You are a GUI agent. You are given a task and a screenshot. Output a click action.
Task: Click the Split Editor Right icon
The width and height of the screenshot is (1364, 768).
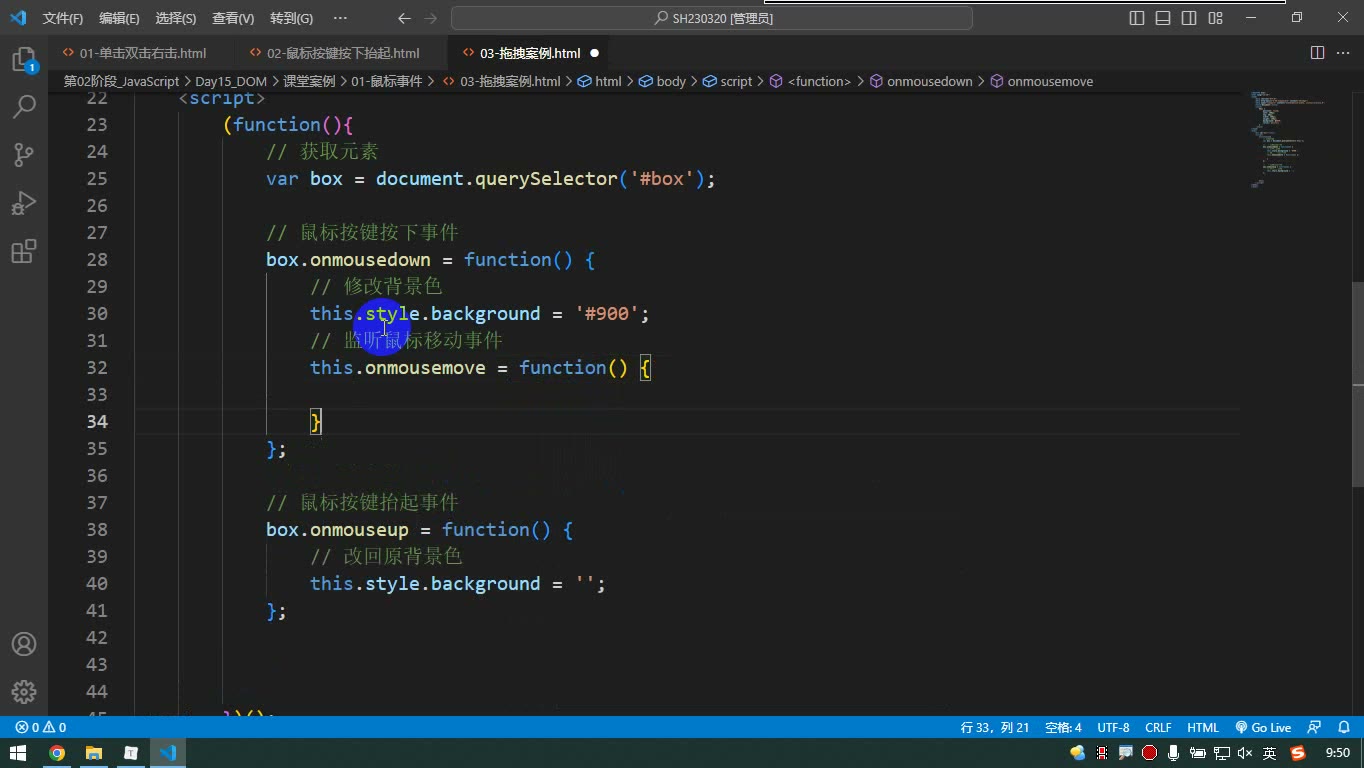(1317, 53)
